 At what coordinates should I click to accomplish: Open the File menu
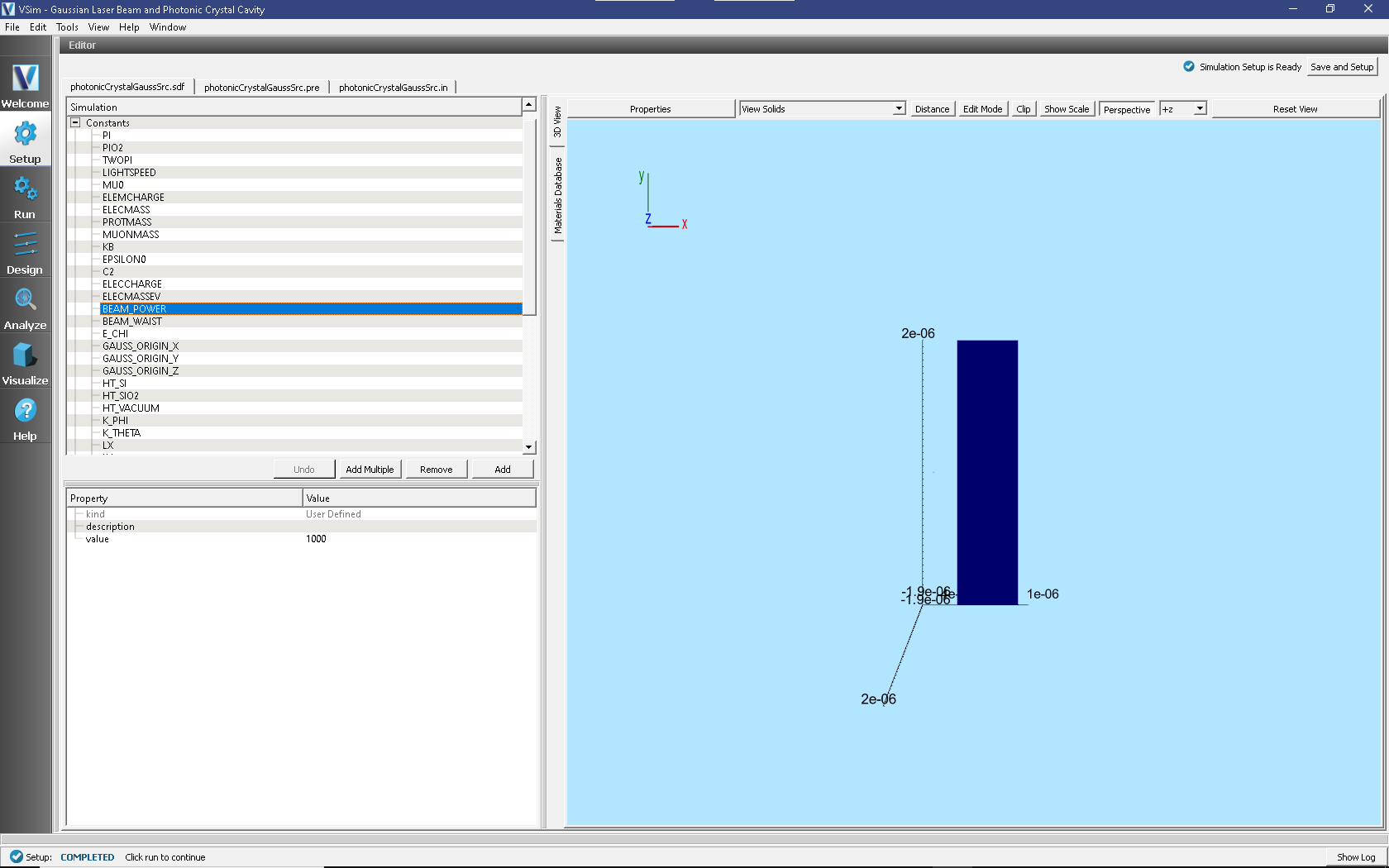(x=12, y=26)
